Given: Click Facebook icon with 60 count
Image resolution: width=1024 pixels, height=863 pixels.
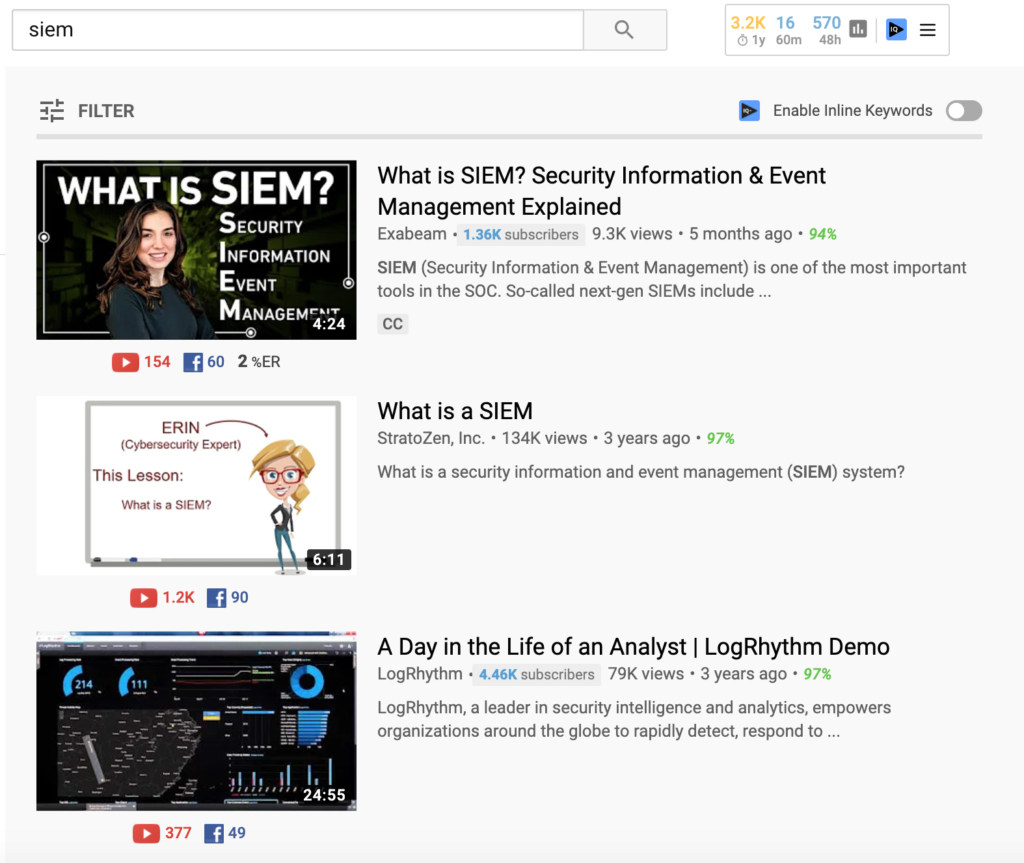Looking at the screenshot, I should click(204, 362).
